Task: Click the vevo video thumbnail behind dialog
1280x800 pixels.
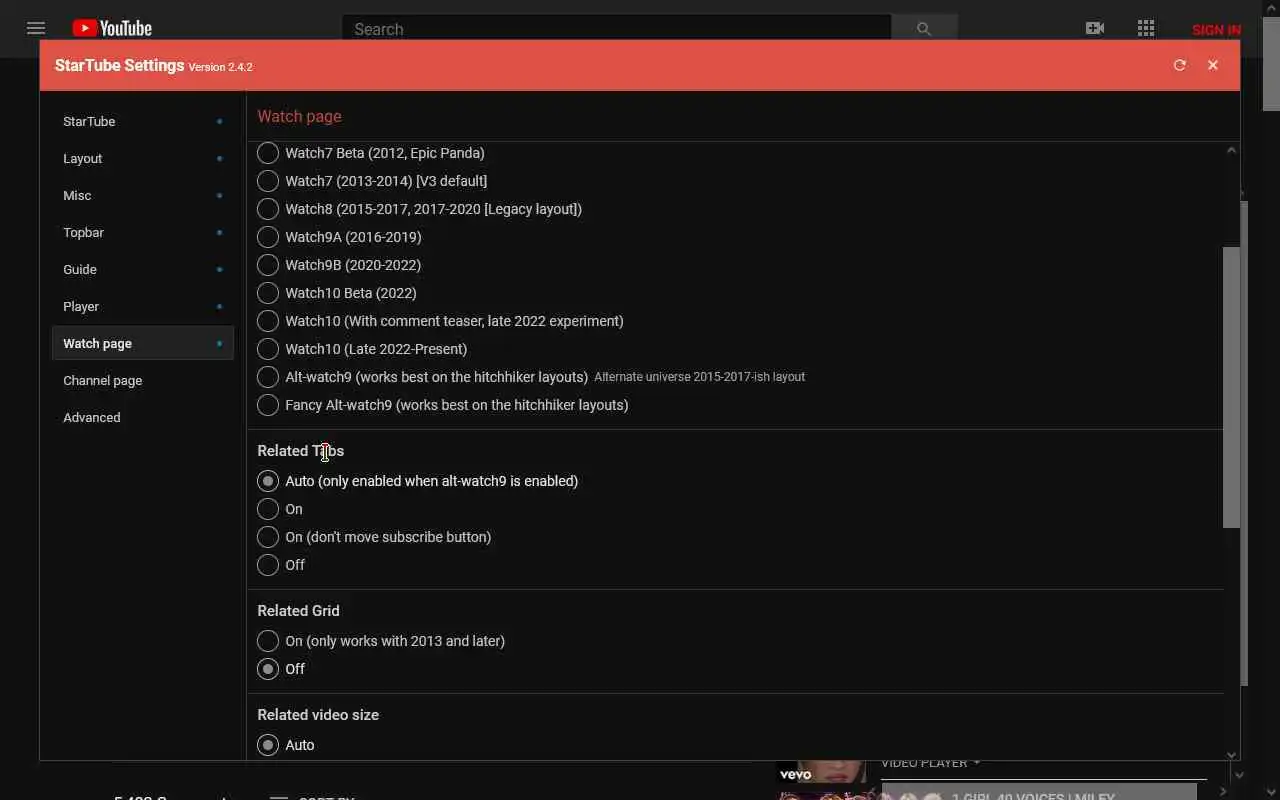Action: pyautogui.click(x=821, y=772)
